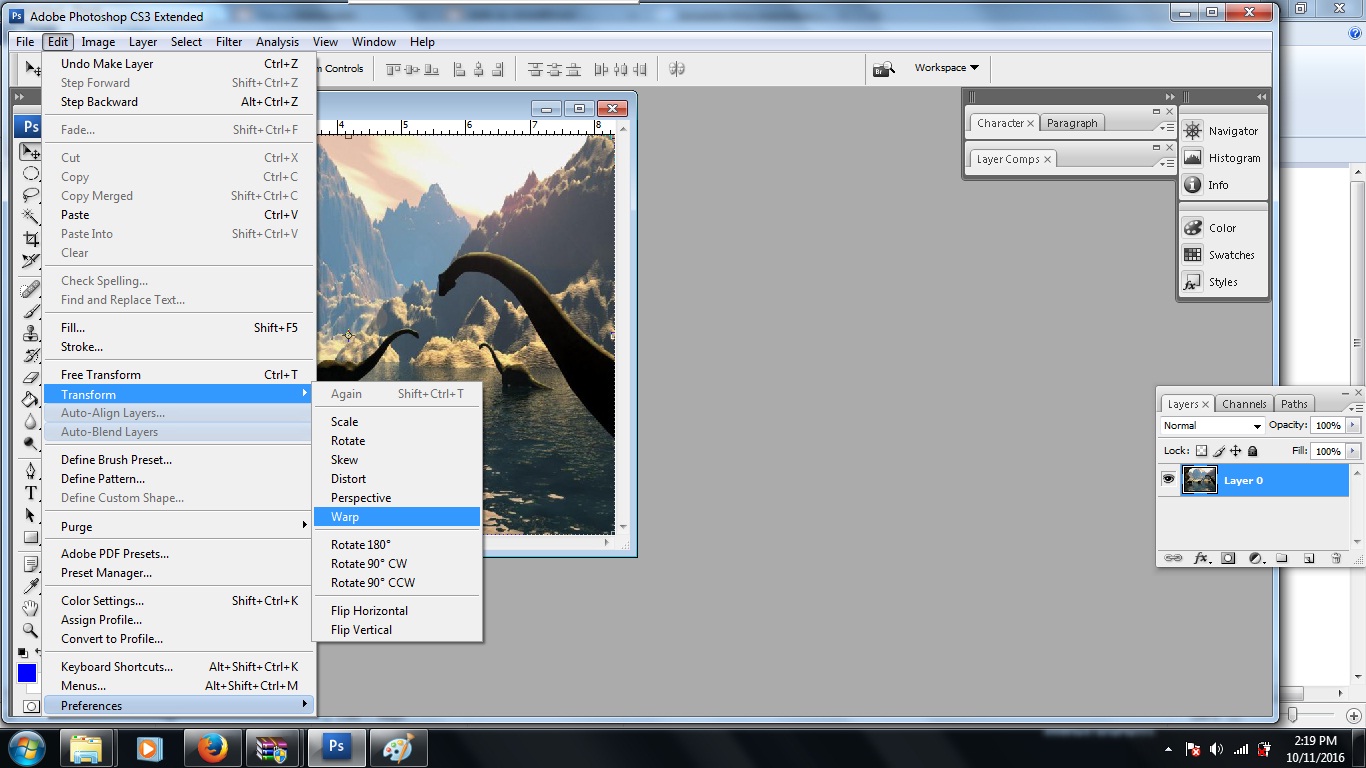Open the Layers panel flyout menu

click(x=1358, y=407)
